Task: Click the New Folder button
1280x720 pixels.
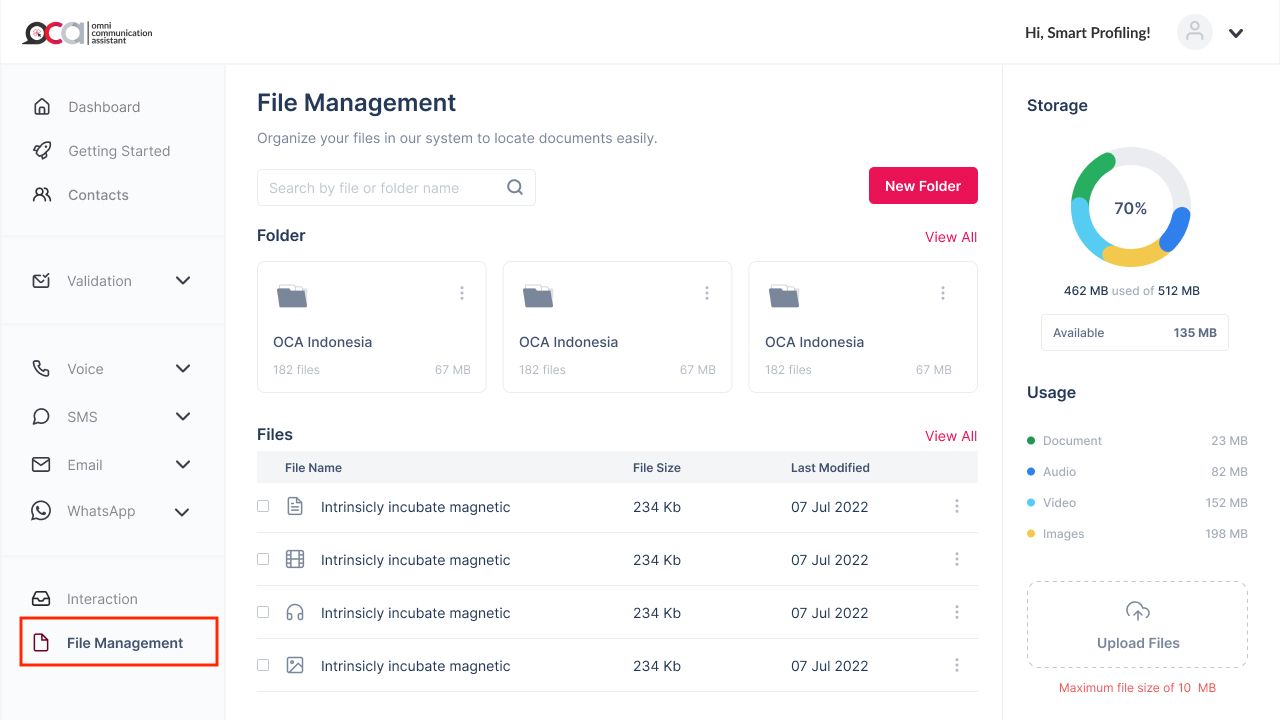Action: click(x=923, y=186)
